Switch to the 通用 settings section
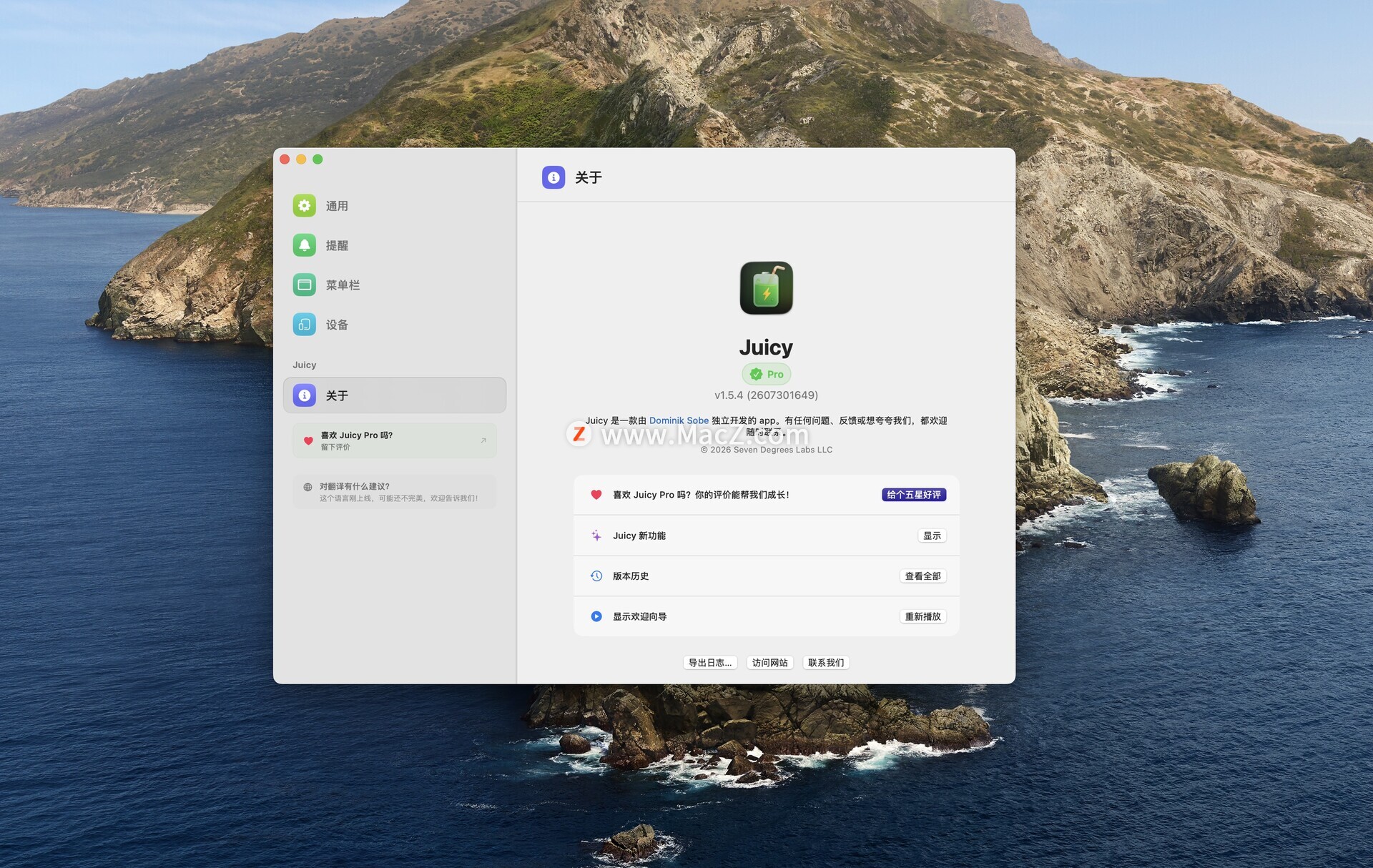The height and width of the screenshot is (868, 1373). (x=395, y=206)
